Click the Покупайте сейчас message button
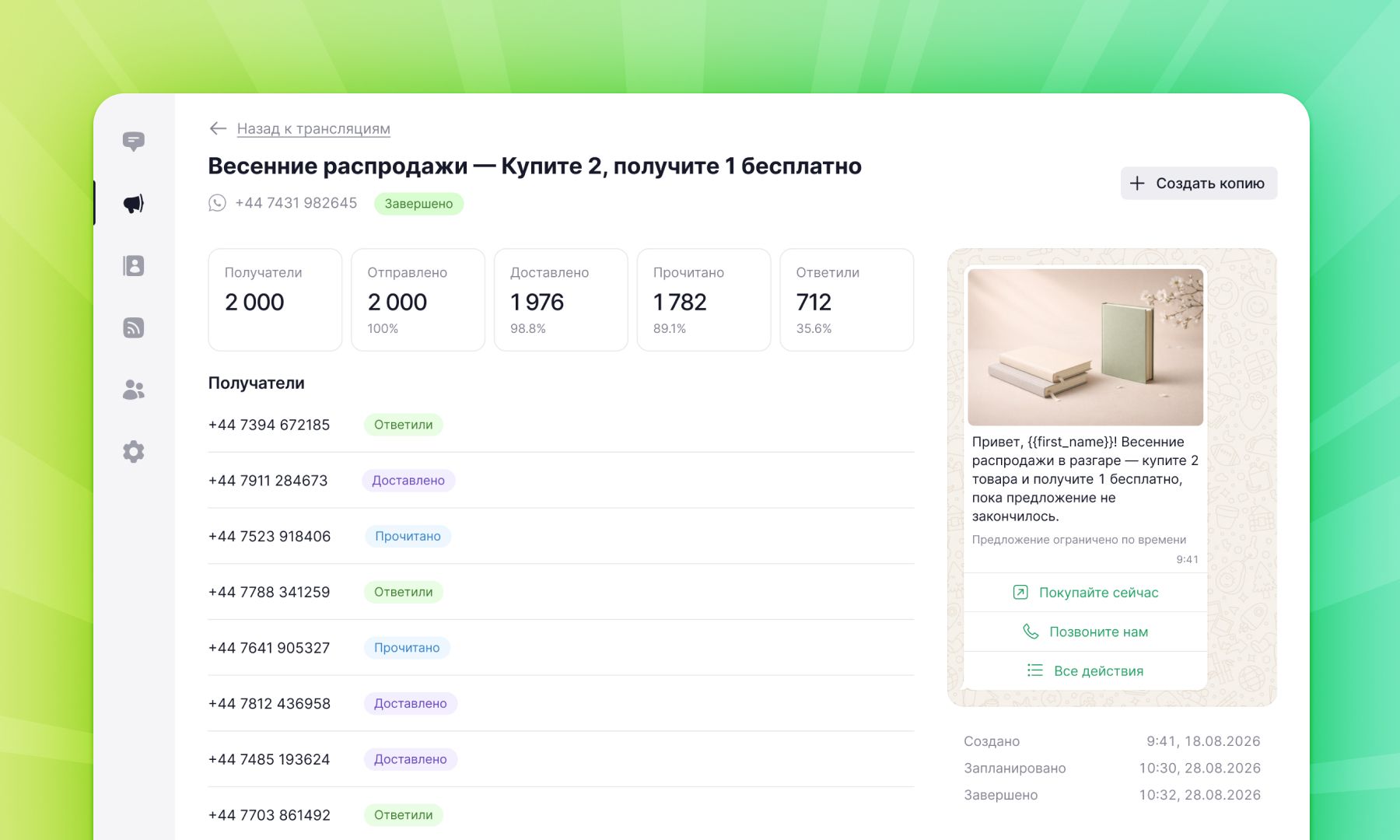This screenshot has height=840, width=1400. (x=1085, y=593)
